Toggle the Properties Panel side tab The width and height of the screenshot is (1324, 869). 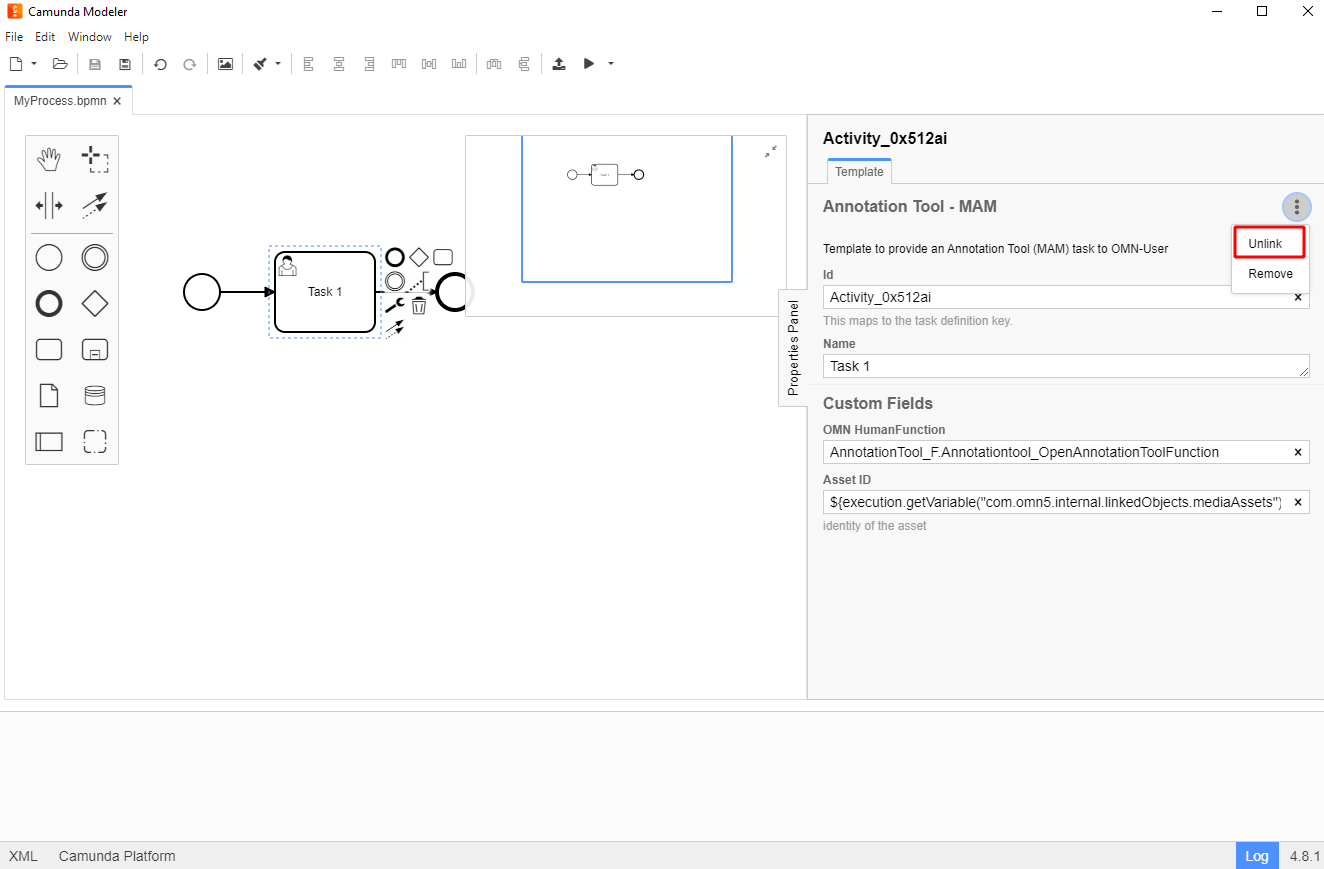pos(793,347)
